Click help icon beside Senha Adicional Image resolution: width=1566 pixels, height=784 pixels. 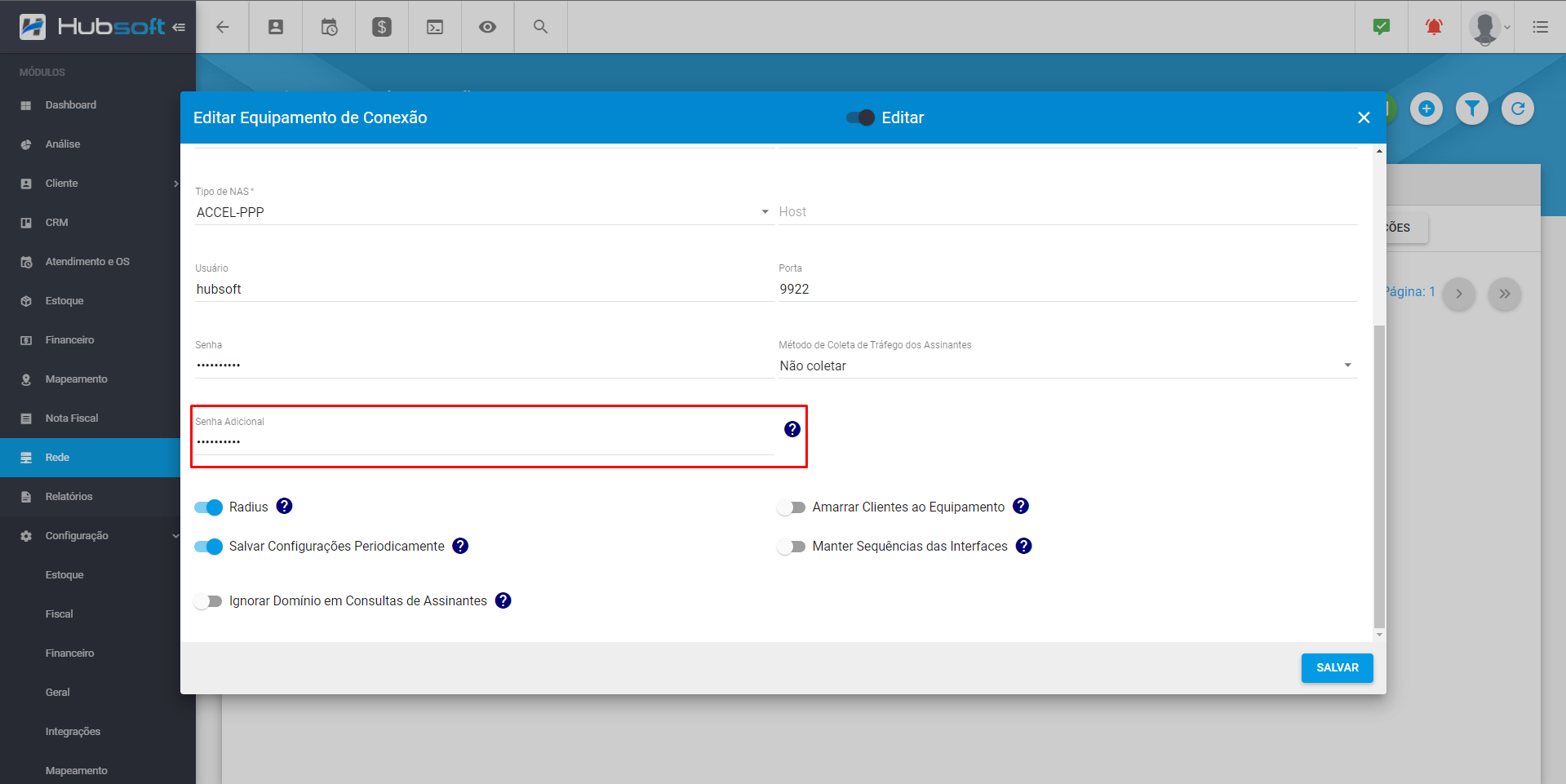coord(792,429)
